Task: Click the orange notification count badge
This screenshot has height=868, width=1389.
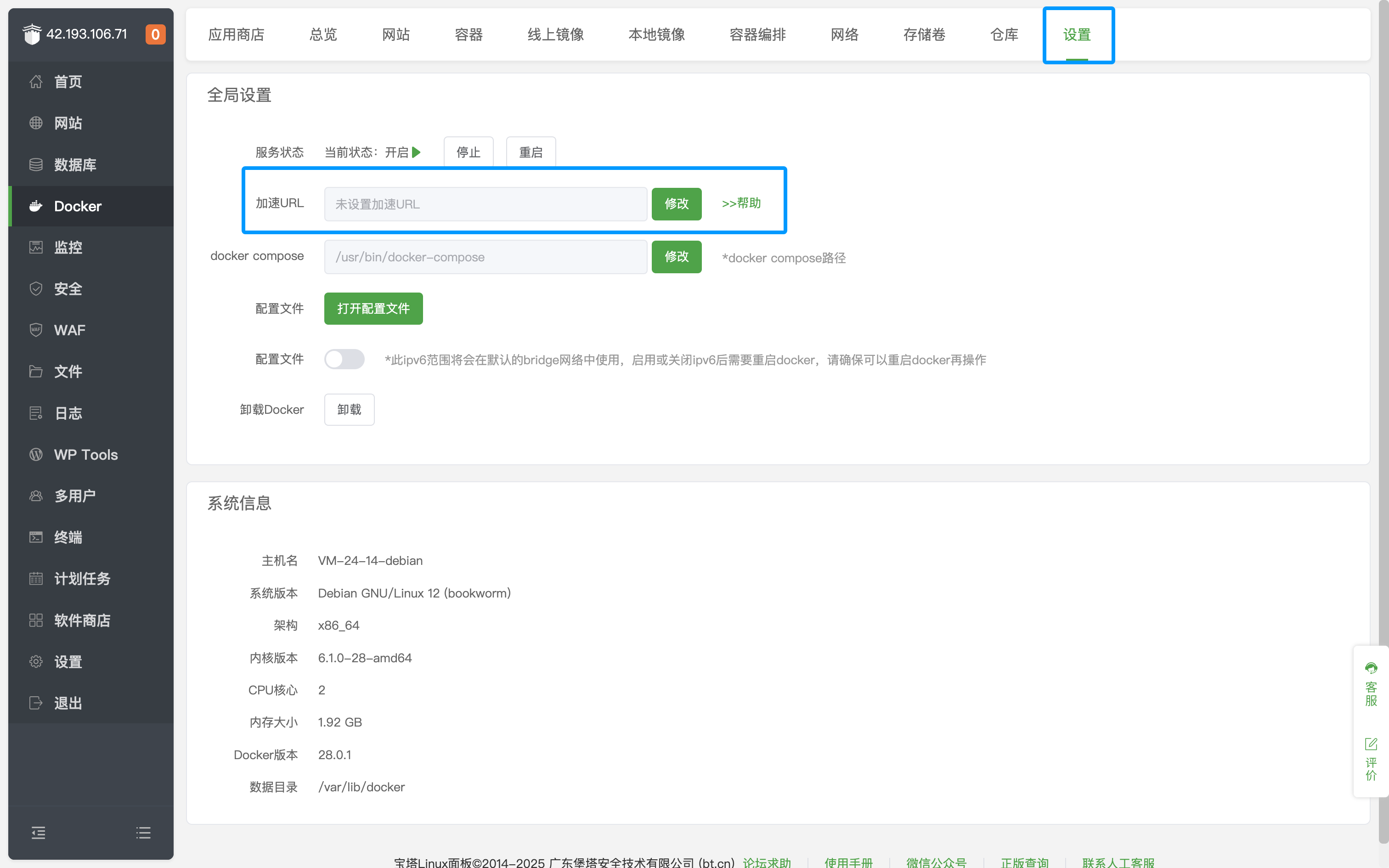Action: pos(155,34)
